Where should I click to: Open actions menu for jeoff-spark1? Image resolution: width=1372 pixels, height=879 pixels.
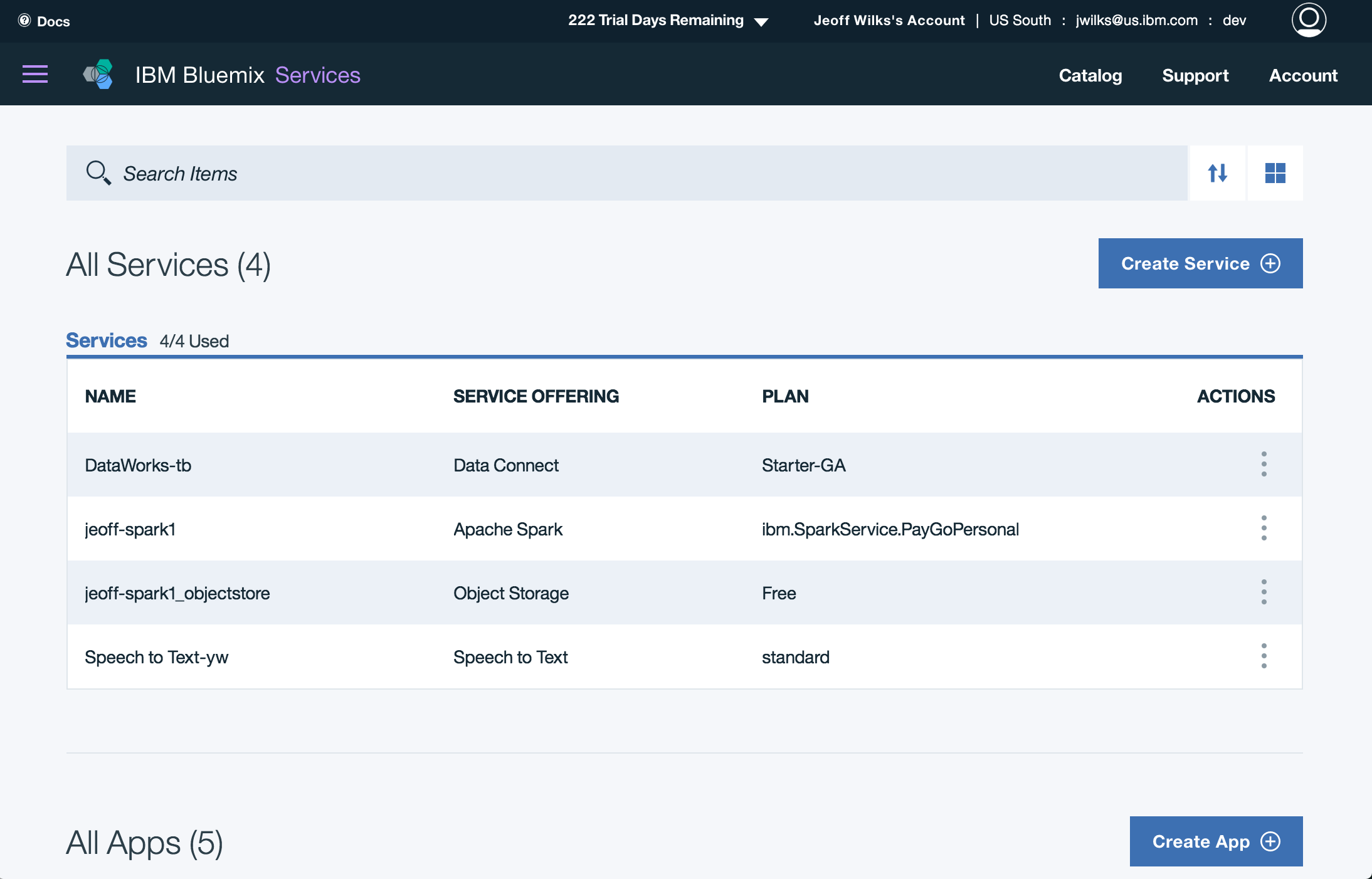(1264, 529)
